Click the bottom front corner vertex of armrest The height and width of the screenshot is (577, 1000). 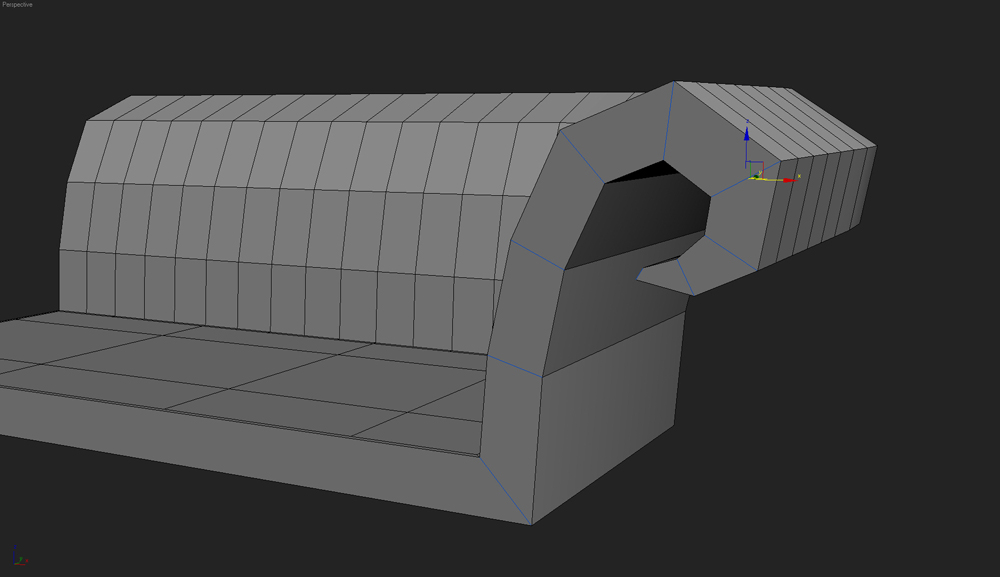pos(531,523)
